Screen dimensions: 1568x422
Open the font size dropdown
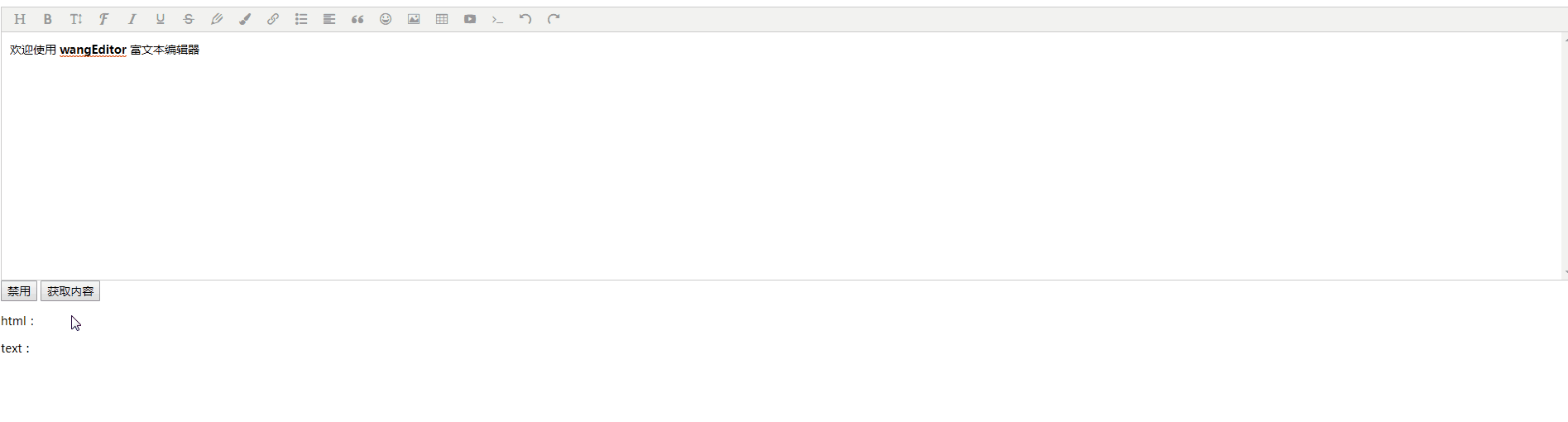click(x=76, y=19)
